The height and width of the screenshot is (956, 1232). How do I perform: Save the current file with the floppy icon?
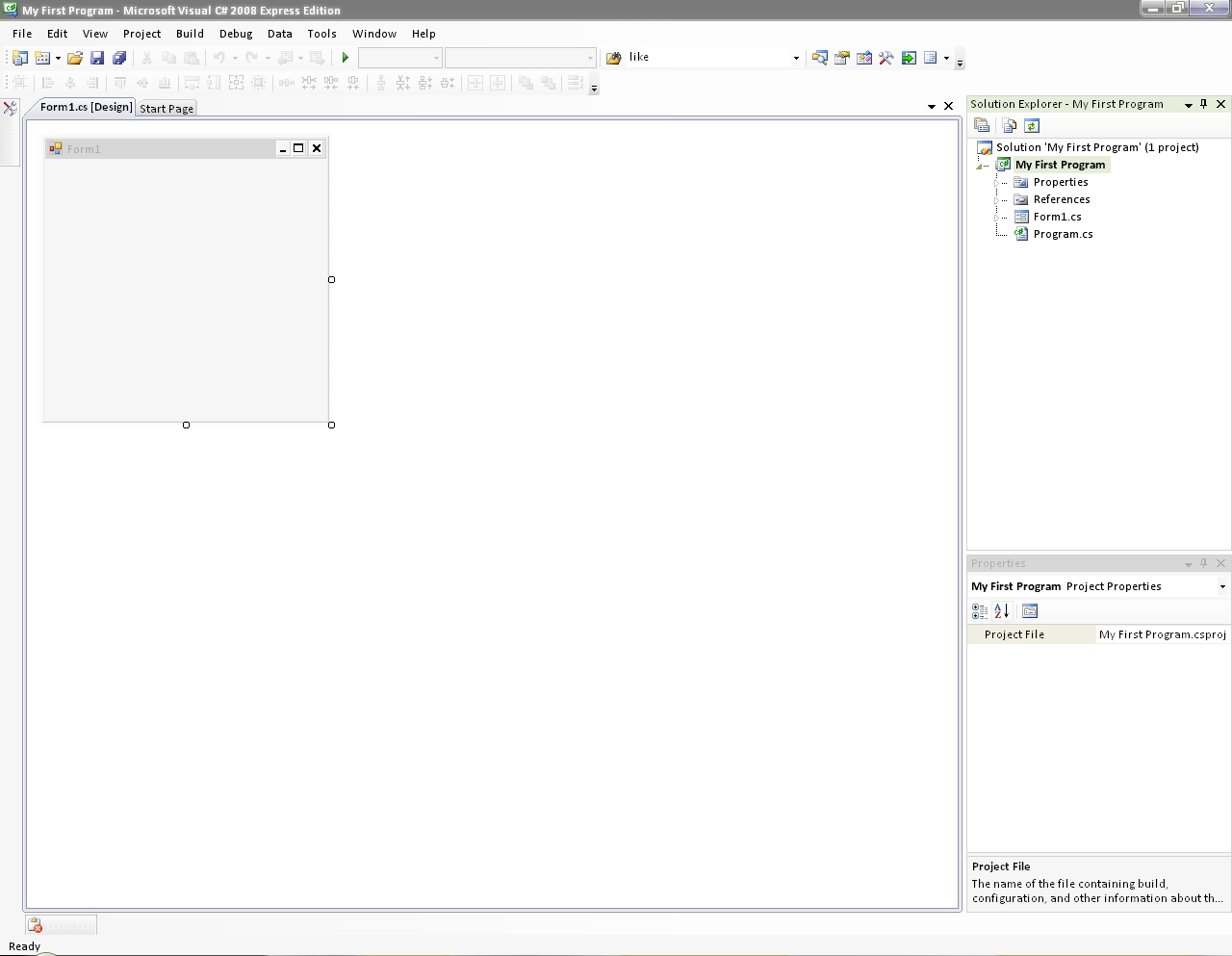(97, 58)
